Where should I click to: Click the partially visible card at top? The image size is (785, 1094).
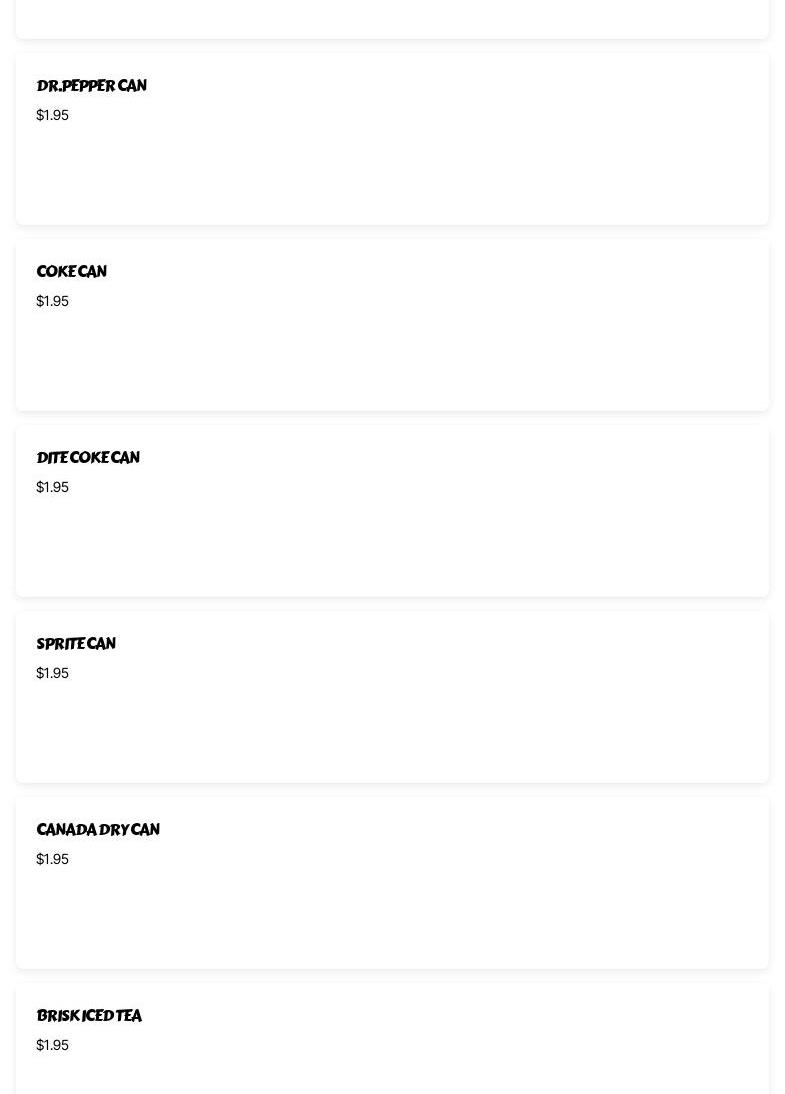392,18
